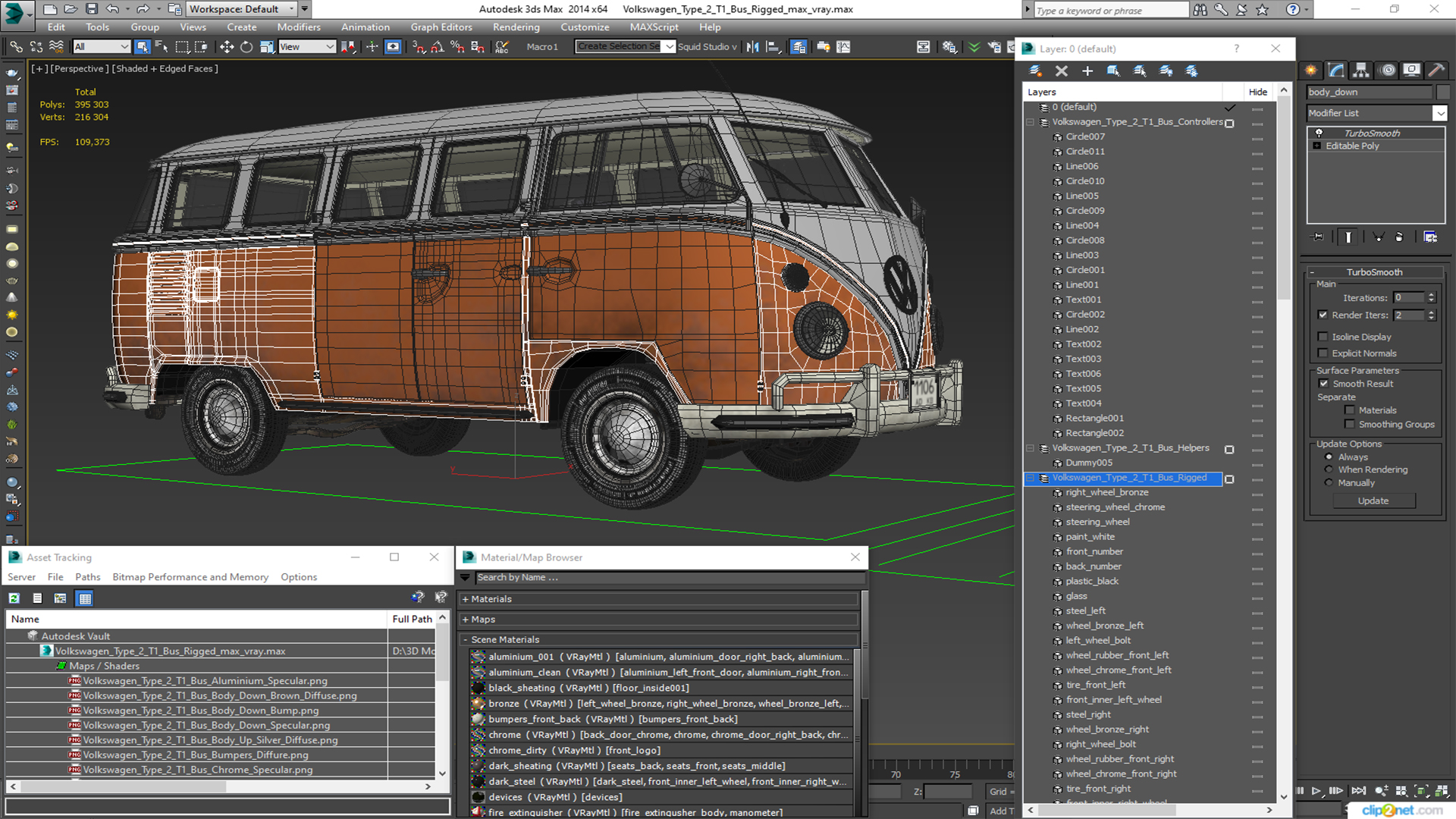Click Pin Stack icon under modifier stack
1456x819 pixels.
1319,237
